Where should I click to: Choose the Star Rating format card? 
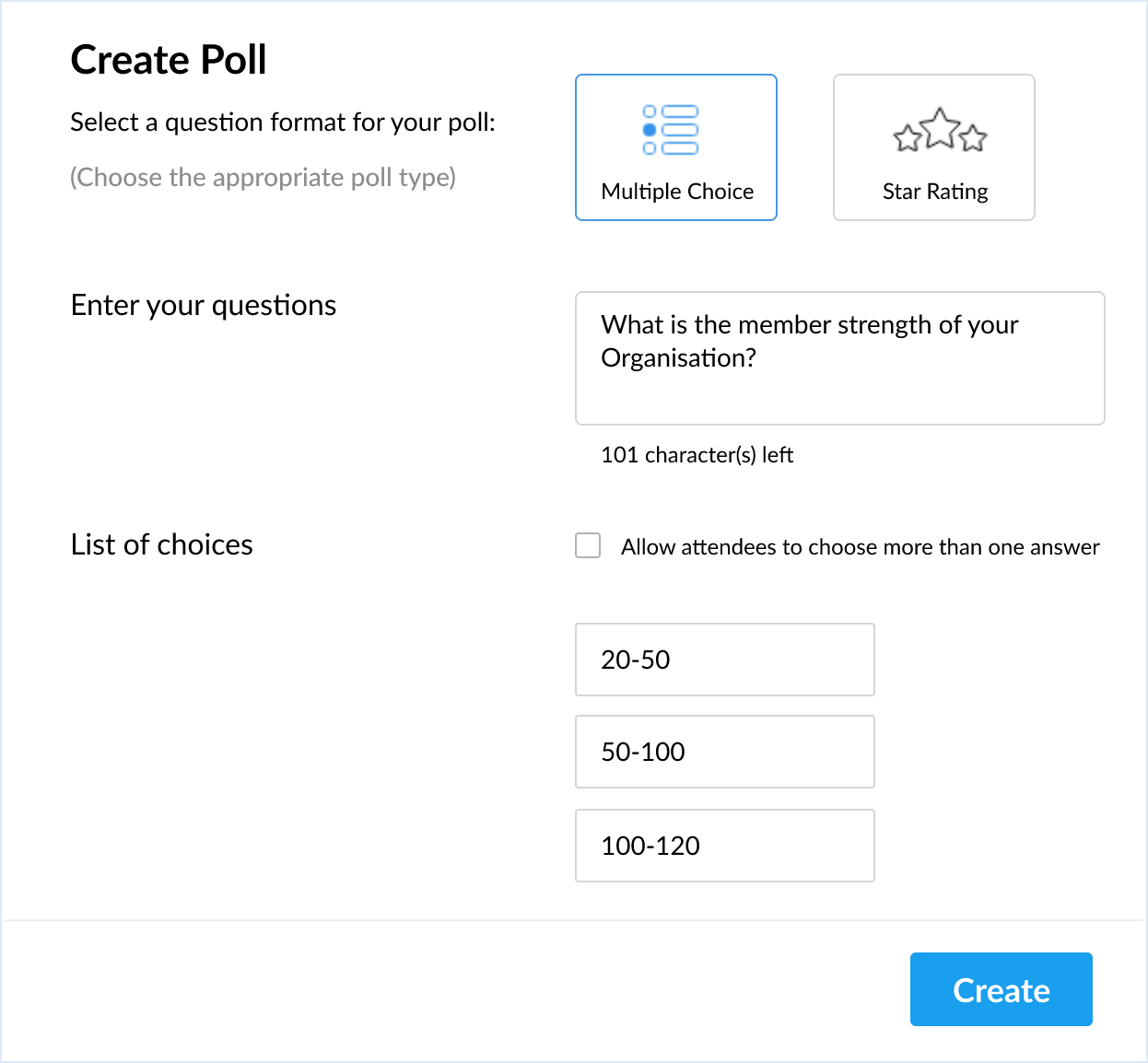(934, 147)
